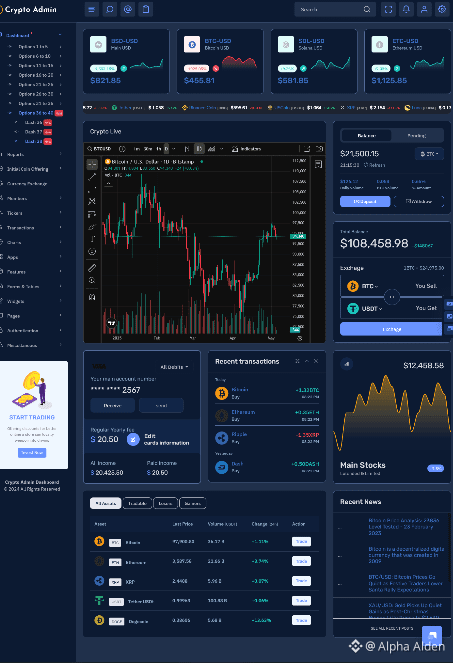Click the Deposit button

(365, 201)
